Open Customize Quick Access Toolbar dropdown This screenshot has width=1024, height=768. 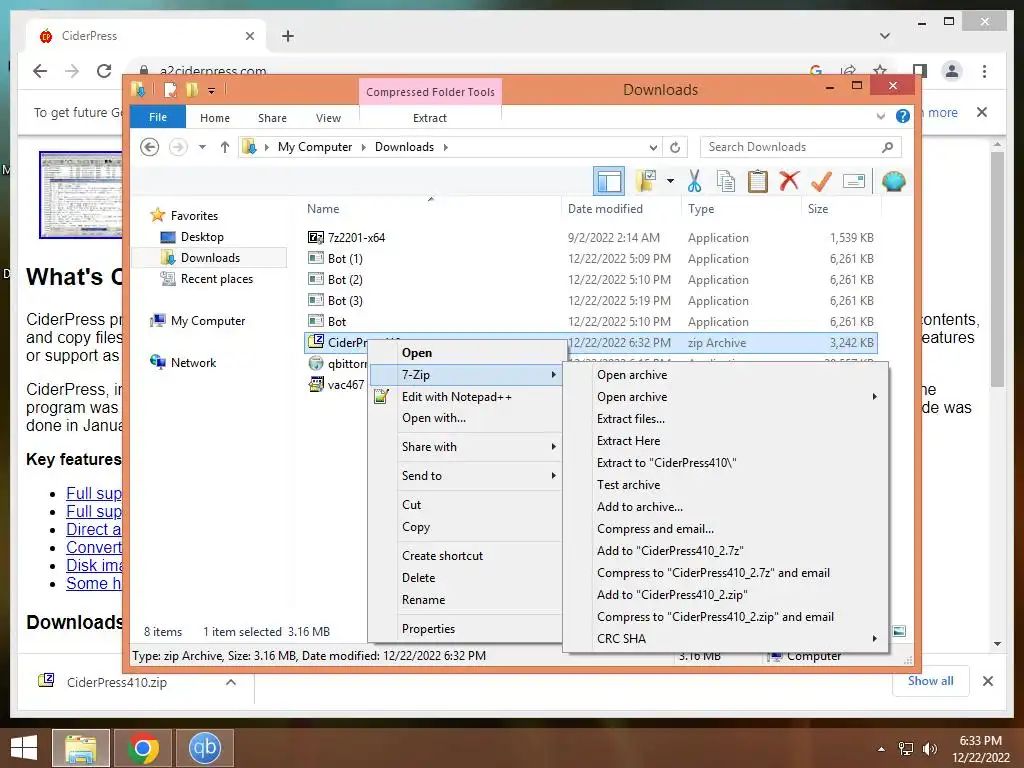click(x=212, y=90)
